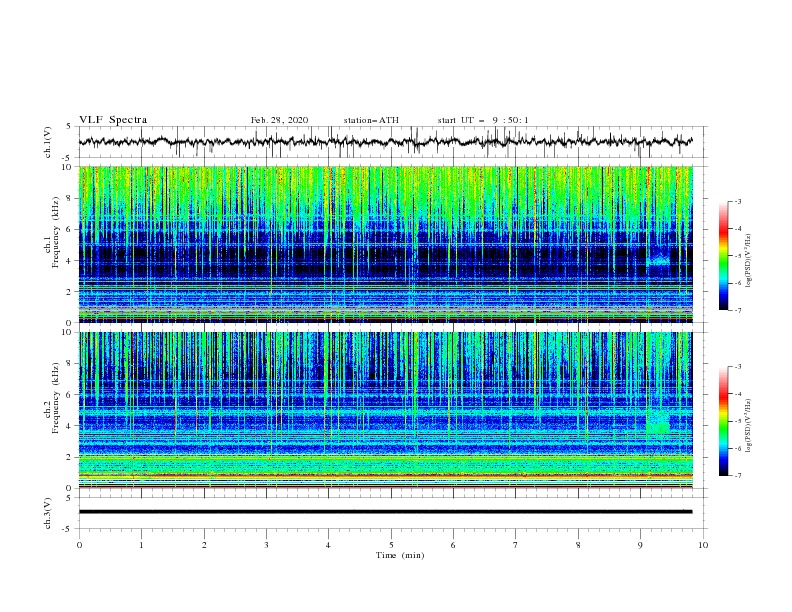Click the ch.2 color scale bar

point(724,421)
